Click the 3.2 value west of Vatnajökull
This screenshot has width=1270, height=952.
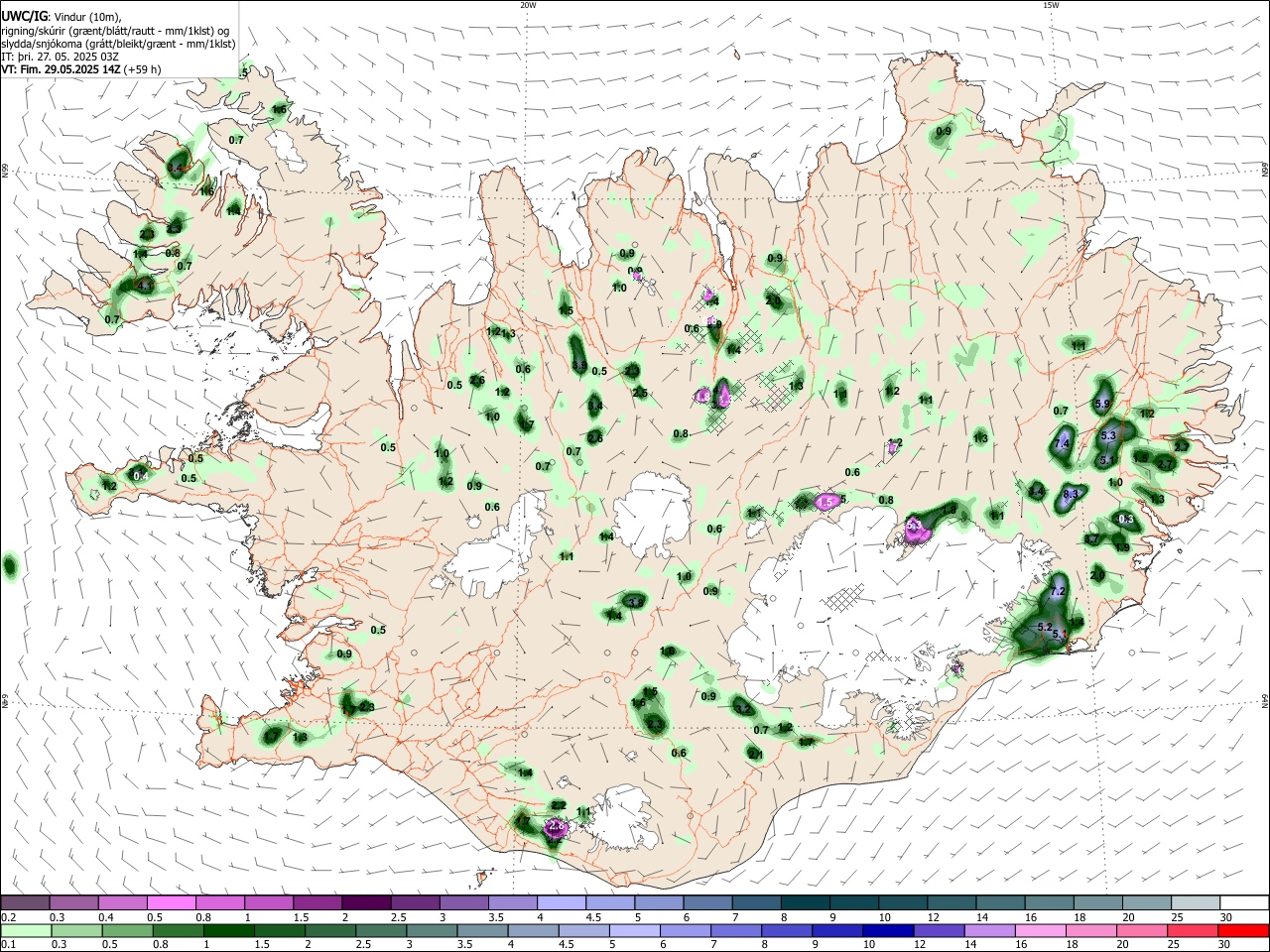(743, 708)
